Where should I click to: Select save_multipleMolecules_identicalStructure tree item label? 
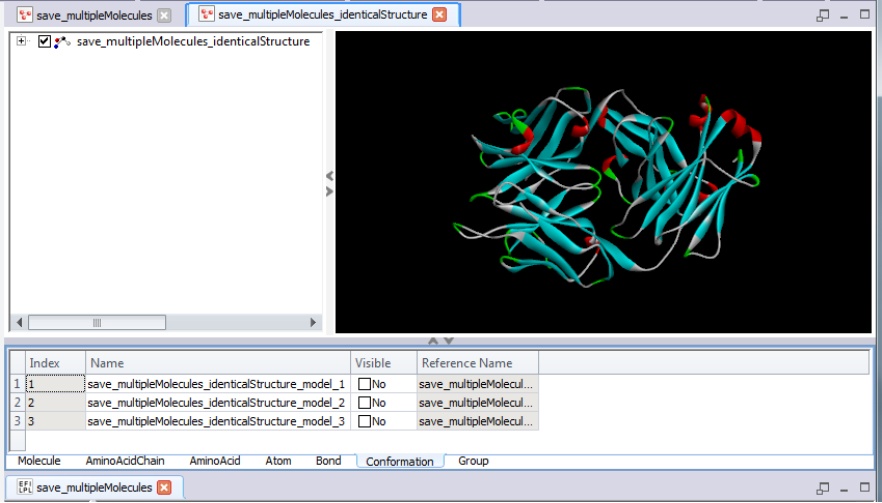pyautogui.click(x=193, y=42)
